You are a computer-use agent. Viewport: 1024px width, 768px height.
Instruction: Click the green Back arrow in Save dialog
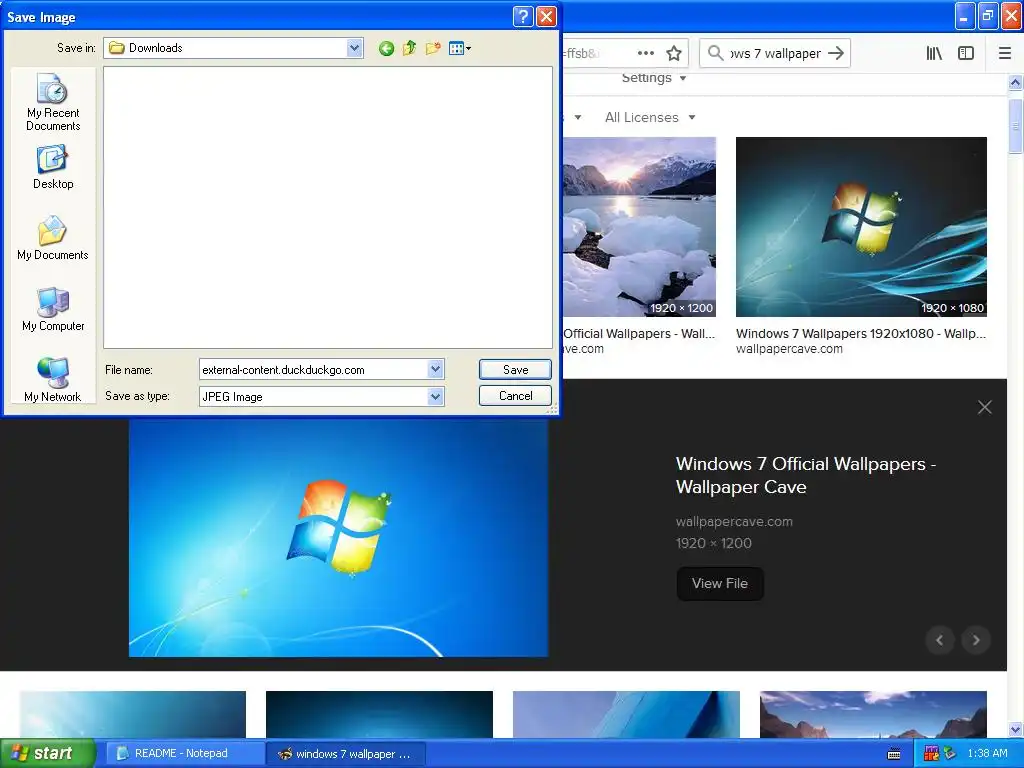tap(386, 48)
